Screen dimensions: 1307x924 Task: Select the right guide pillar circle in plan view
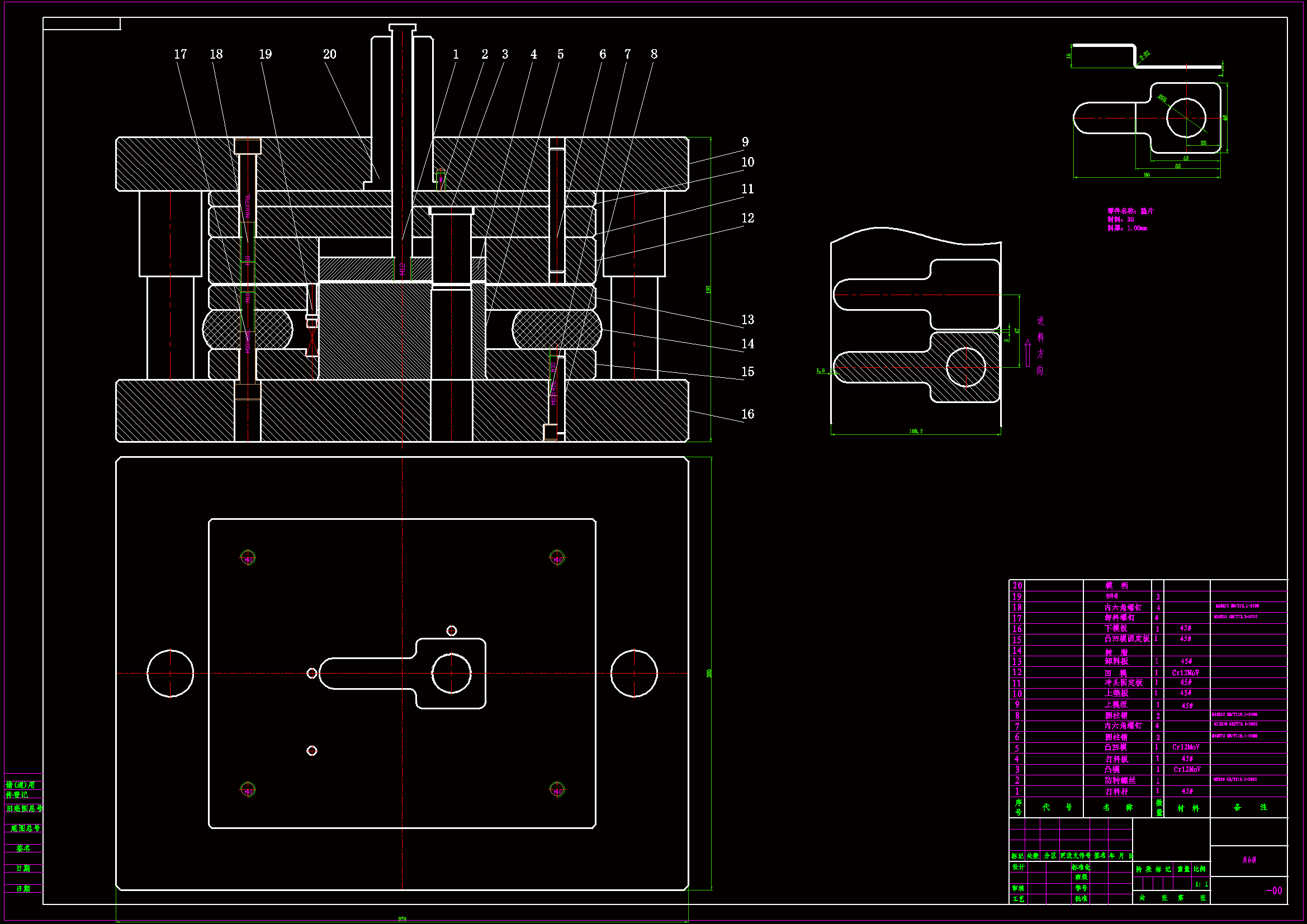click(634, 674)
